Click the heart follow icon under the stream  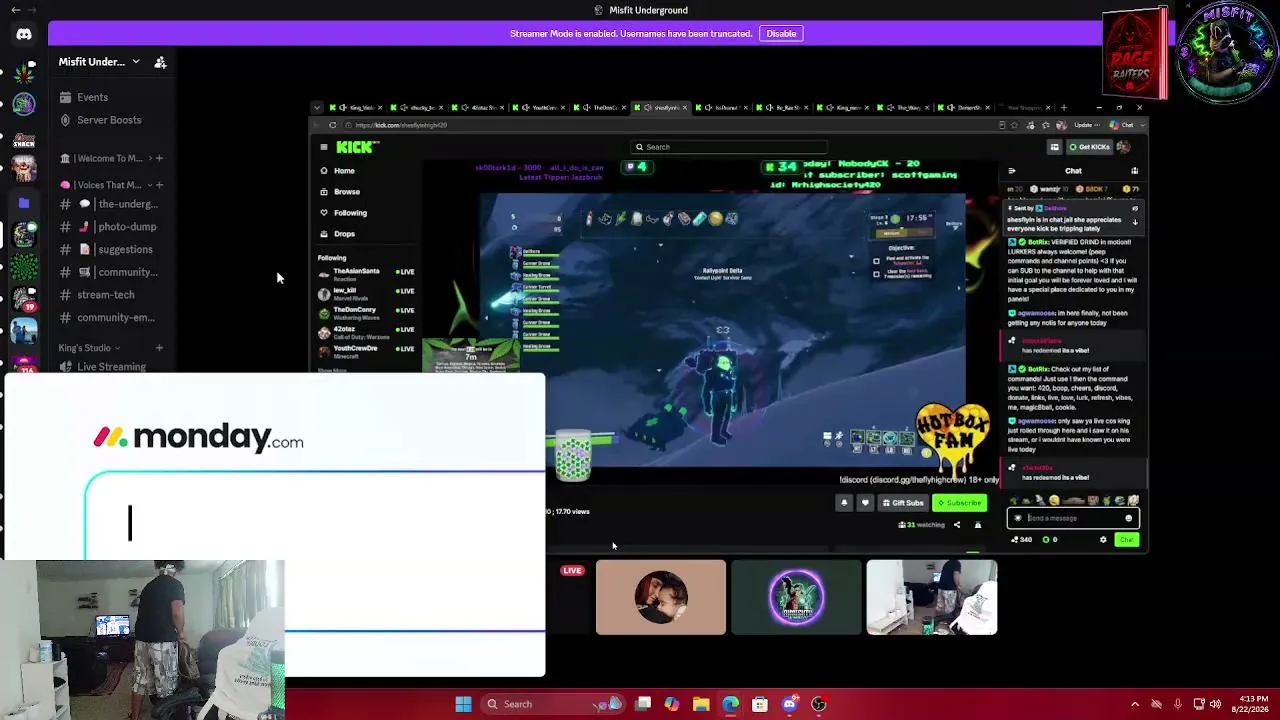pyautogui.click(x=865, y=503)
